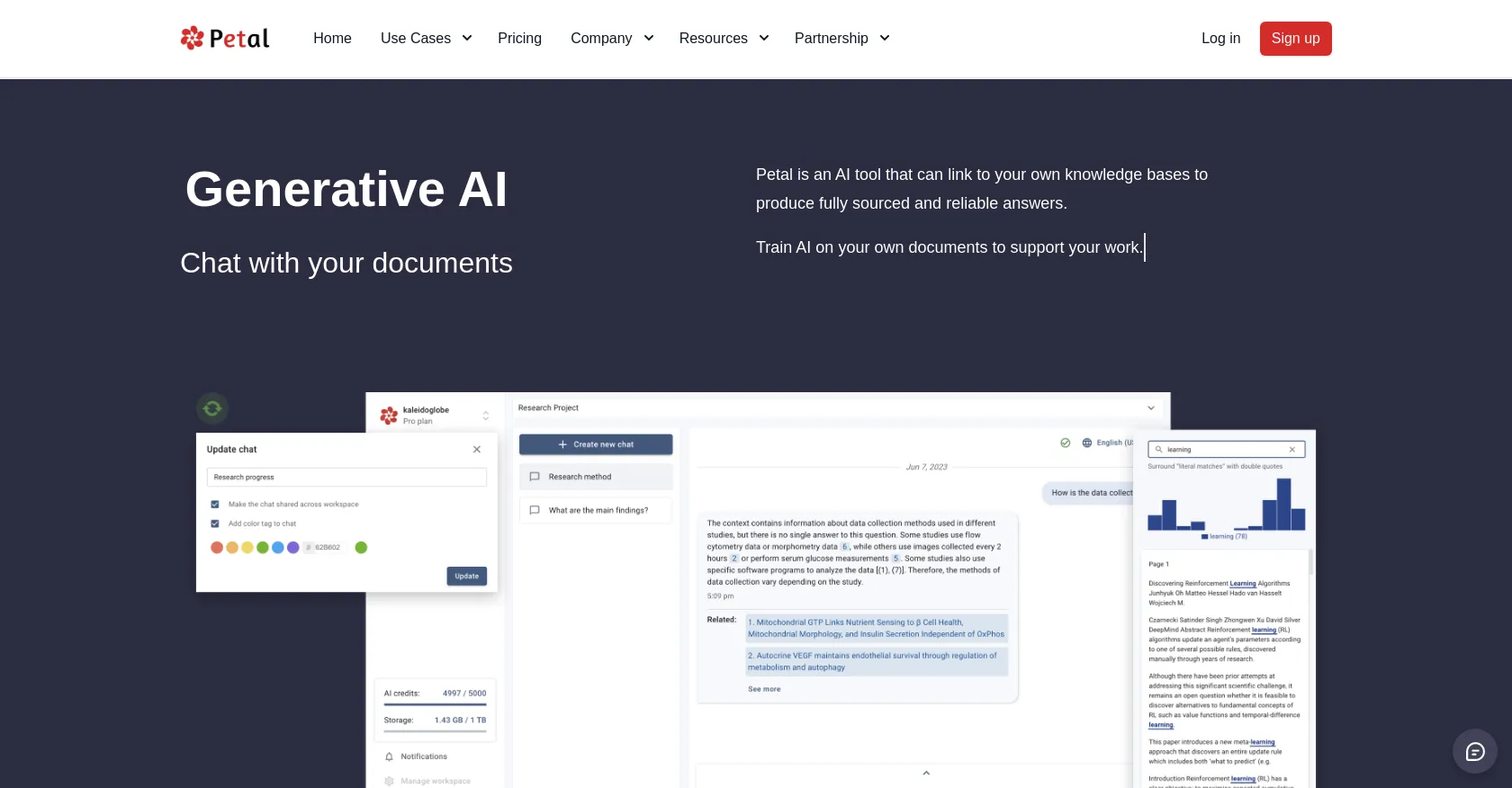
Task: Expand the Company dropdown
Action: (612, 38)
